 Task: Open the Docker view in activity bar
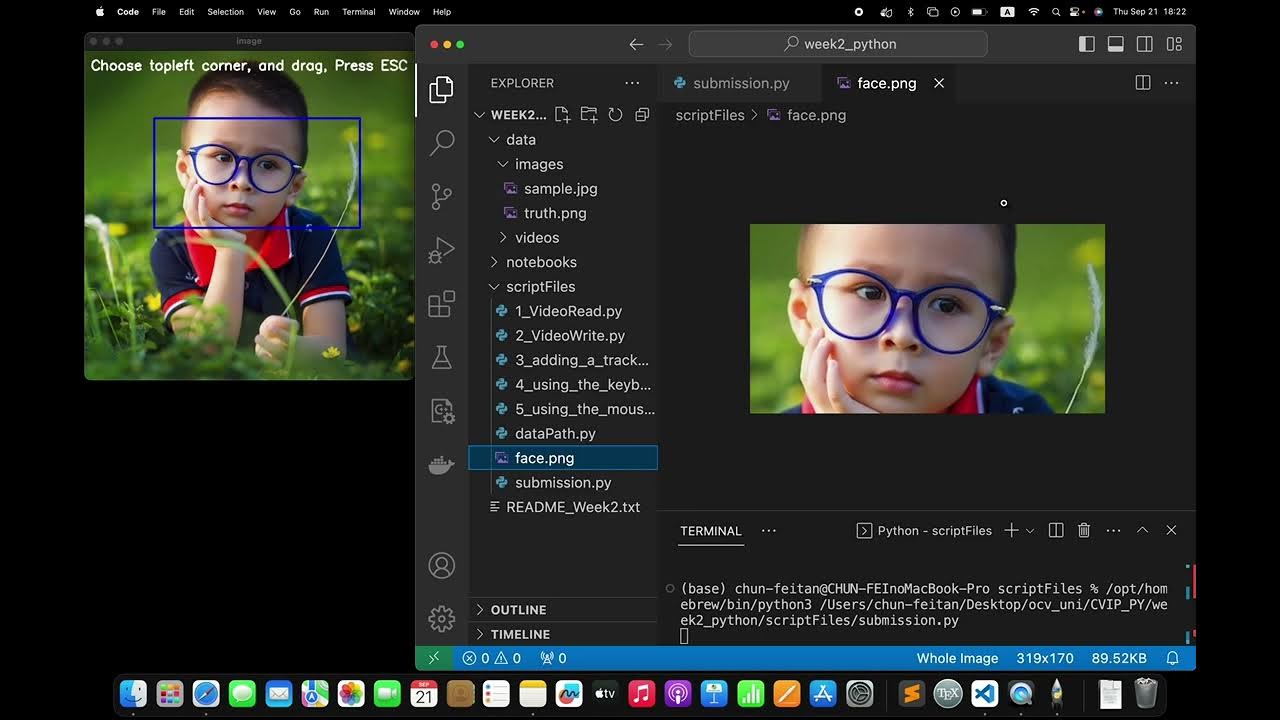[441, 465]
